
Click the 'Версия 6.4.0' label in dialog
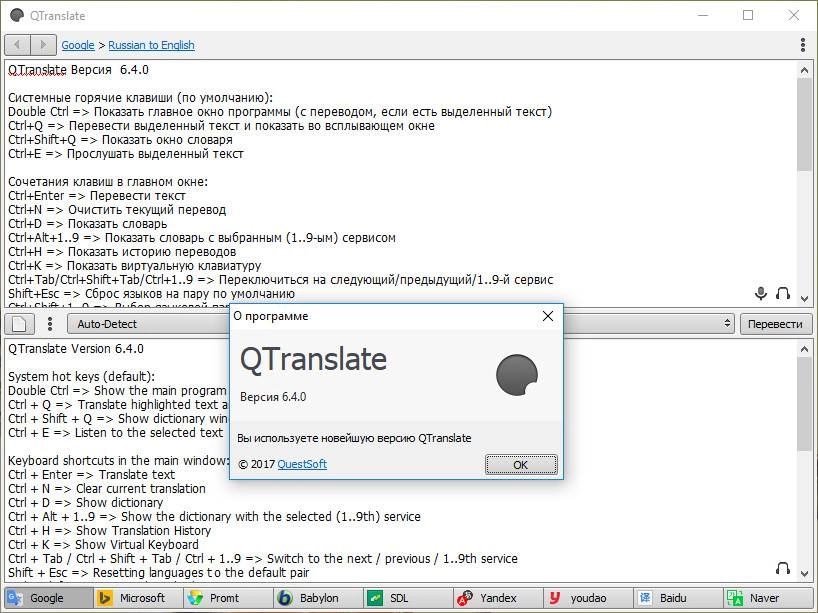pos(273,397)
